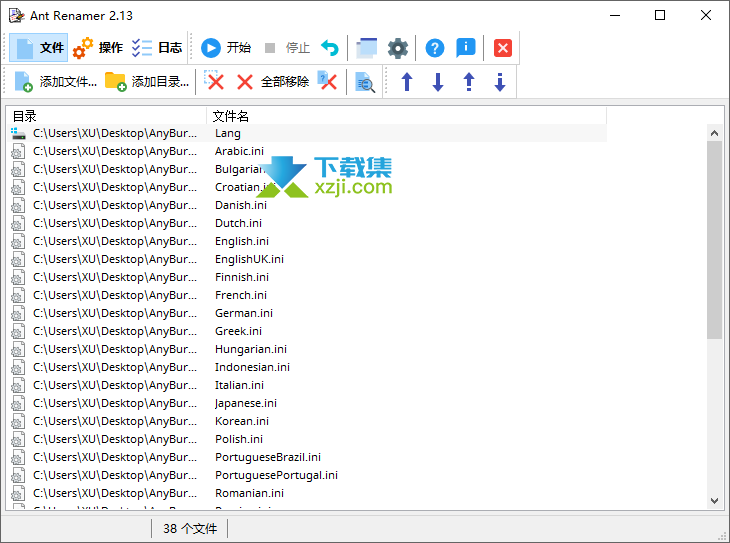Start renaming with 开始 button
The image size is (730, 543).
[x=226, y=48]
